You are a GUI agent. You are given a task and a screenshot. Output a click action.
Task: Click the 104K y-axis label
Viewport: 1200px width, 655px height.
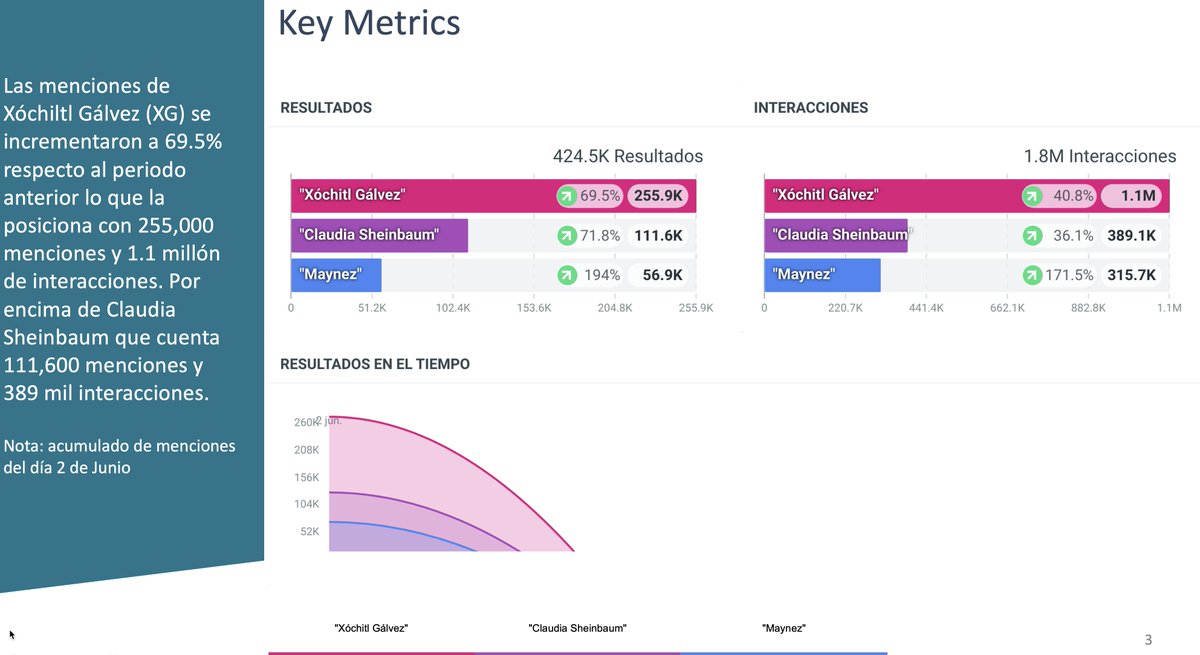pos(306,504)
